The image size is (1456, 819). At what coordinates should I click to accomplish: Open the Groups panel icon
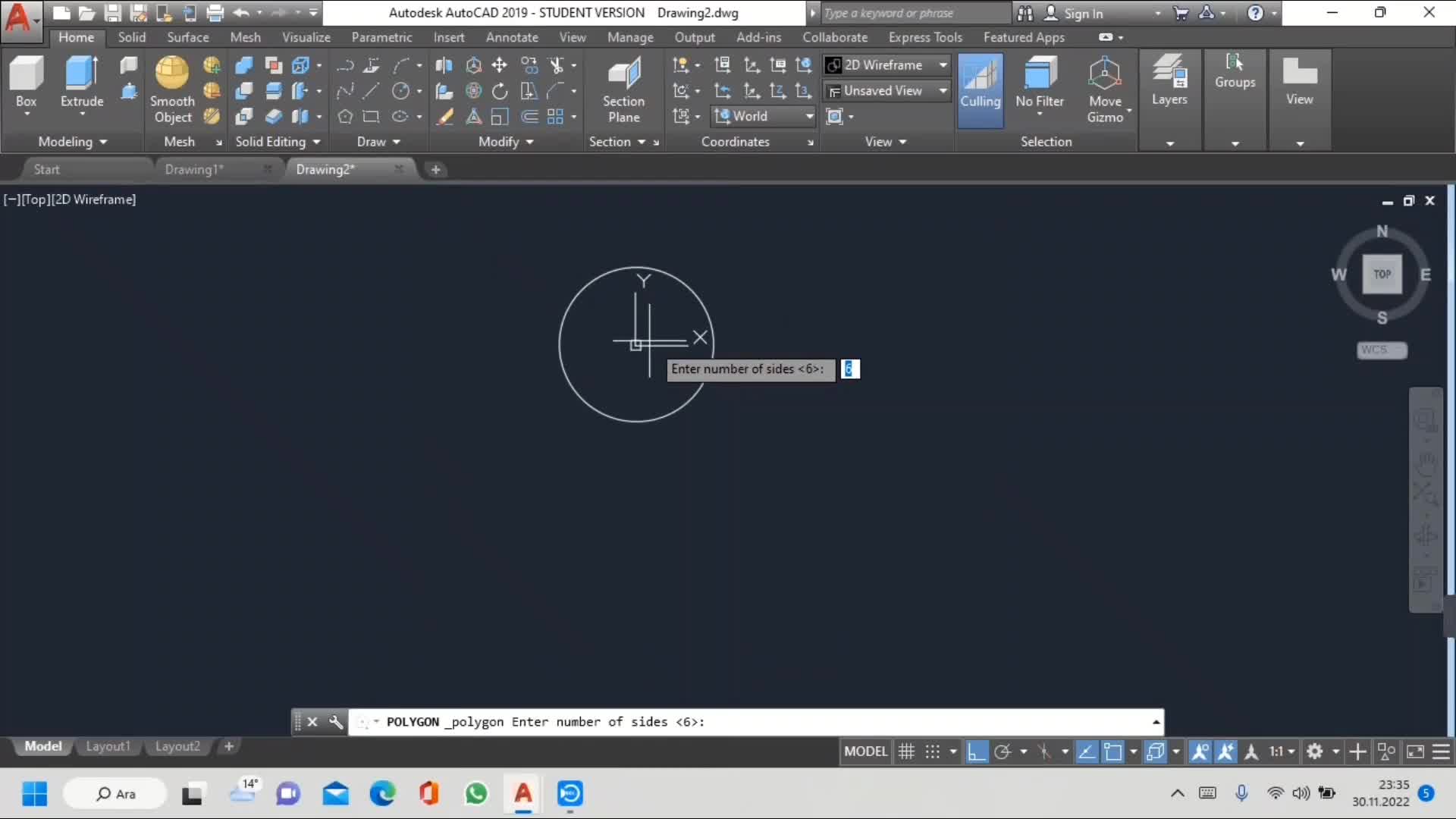(1235, 71)
